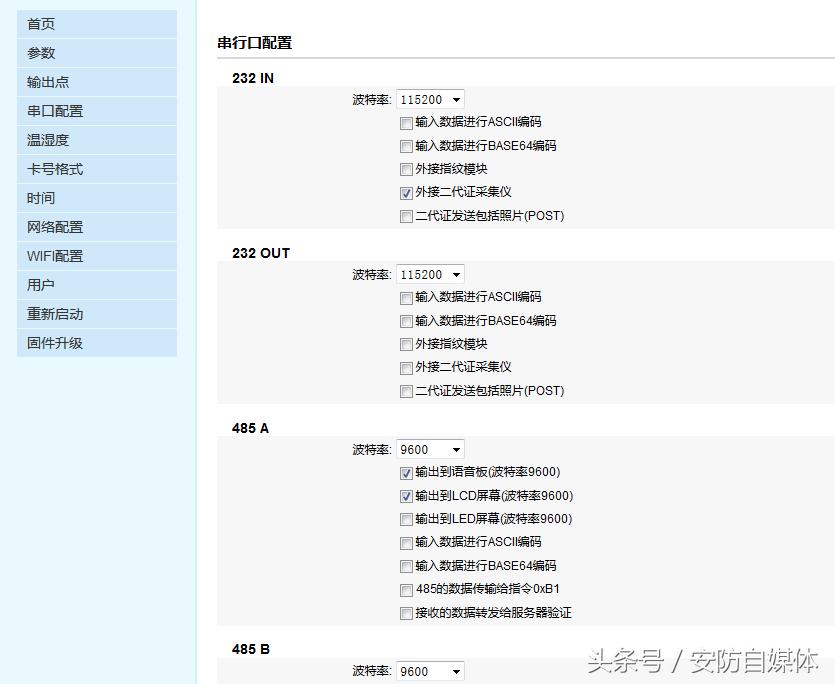勾选232 IN的输入数据进行ASCII编码

[406, 123]
